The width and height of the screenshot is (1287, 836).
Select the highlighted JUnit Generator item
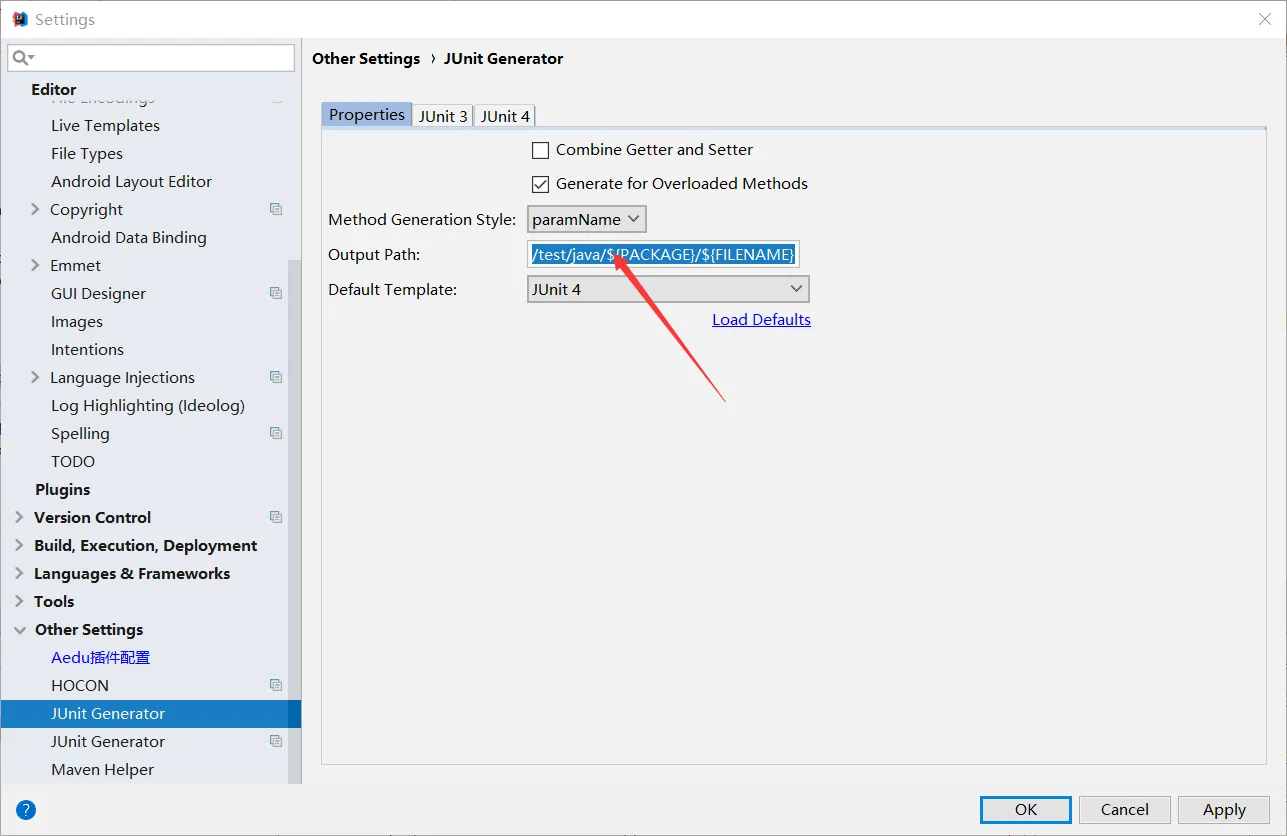150,713
